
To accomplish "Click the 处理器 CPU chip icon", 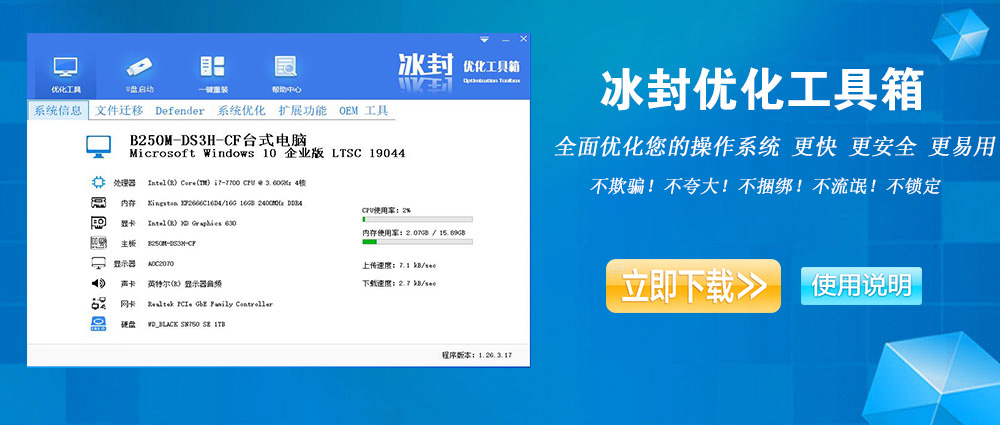I will click(x=99, y=183).
